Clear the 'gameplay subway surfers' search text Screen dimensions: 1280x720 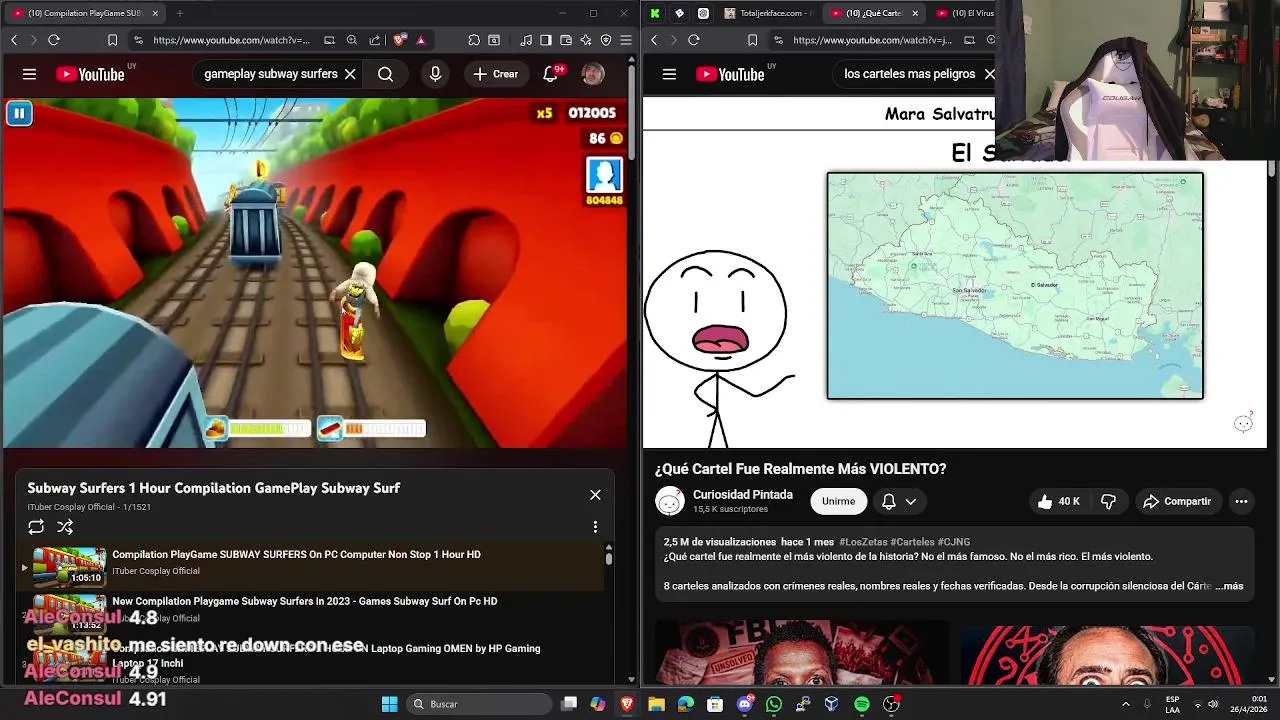350,74
